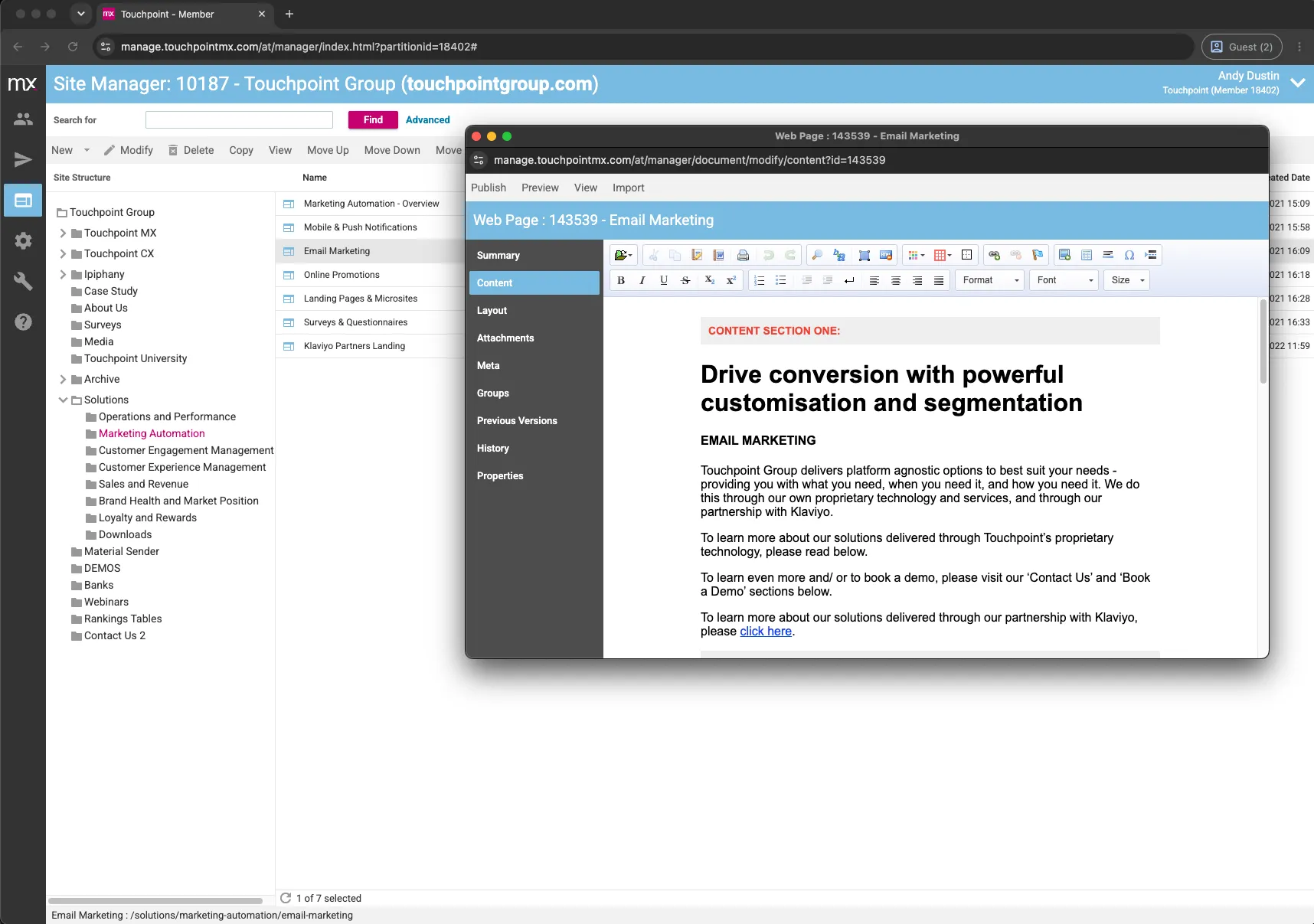Click Insert Image icon
1314x924 pixels.
tap(1064, 255)
